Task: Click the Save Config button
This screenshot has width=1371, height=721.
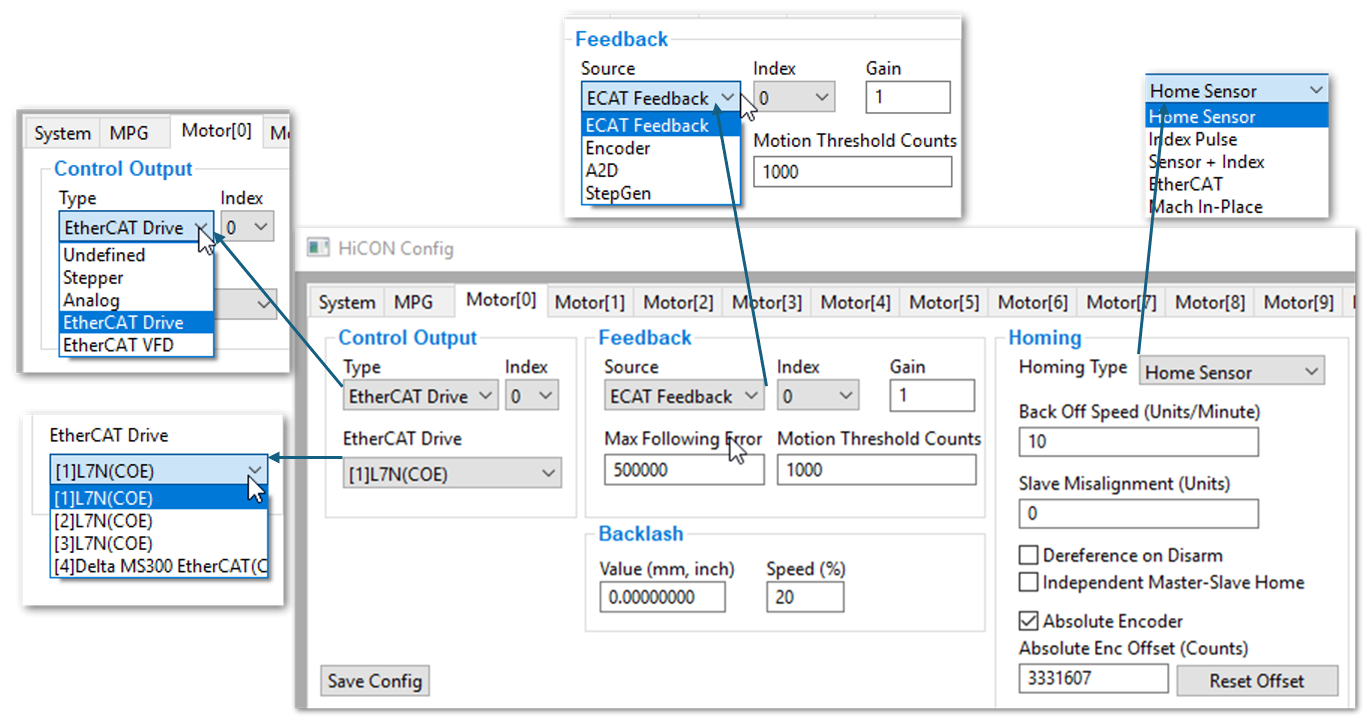Action: (x=375, y=681)
